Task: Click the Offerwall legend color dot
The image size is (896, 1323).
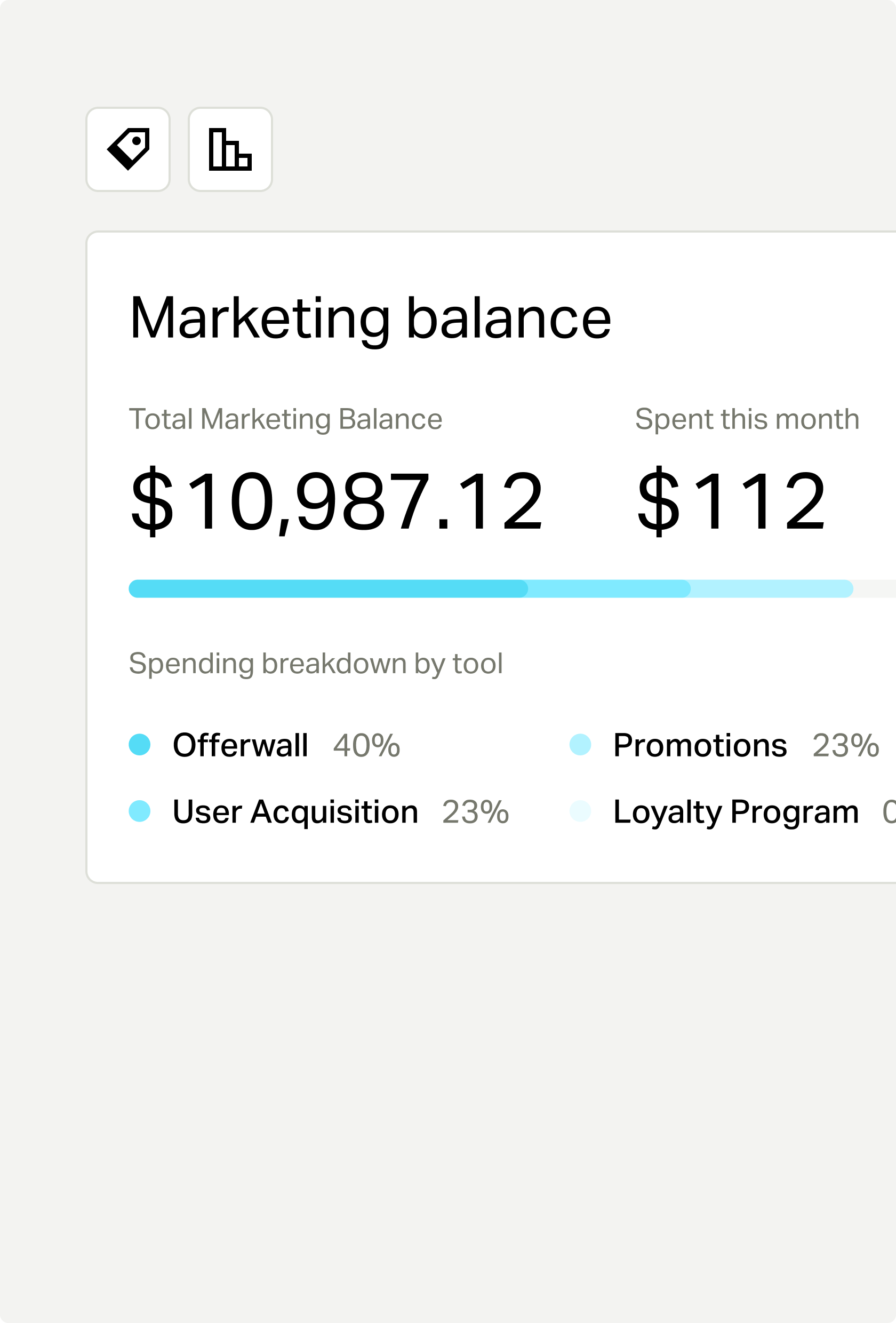Action: [139, 745]
